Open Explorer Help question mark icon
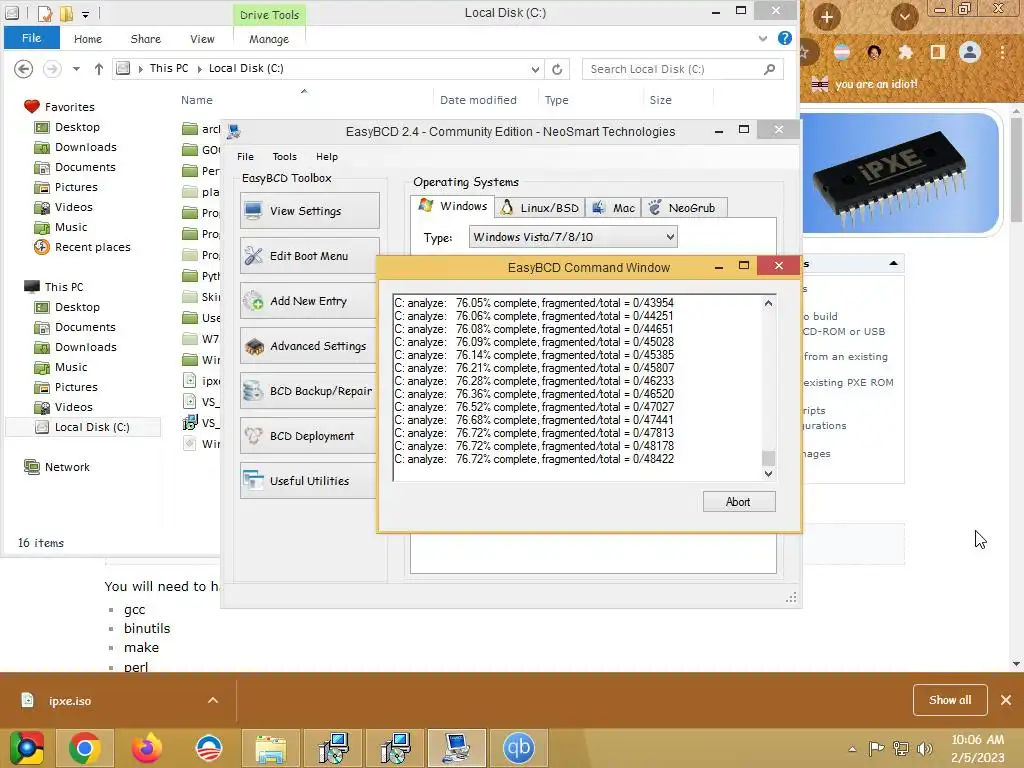This screenshot has height=768, width=1024. 784,39
